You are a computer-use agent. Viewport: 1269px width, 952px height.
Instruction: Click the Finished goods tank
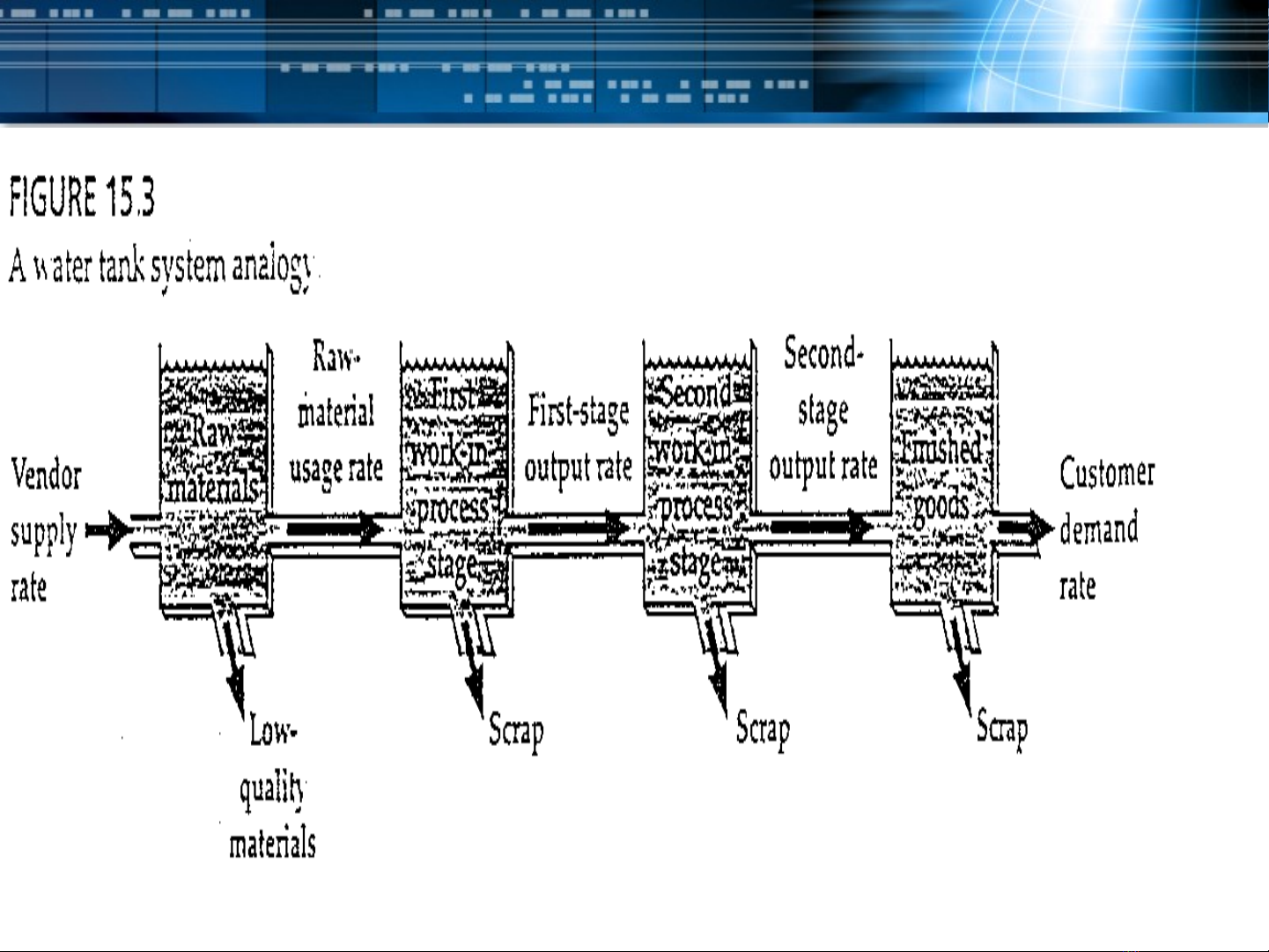(x=944, y=477)
